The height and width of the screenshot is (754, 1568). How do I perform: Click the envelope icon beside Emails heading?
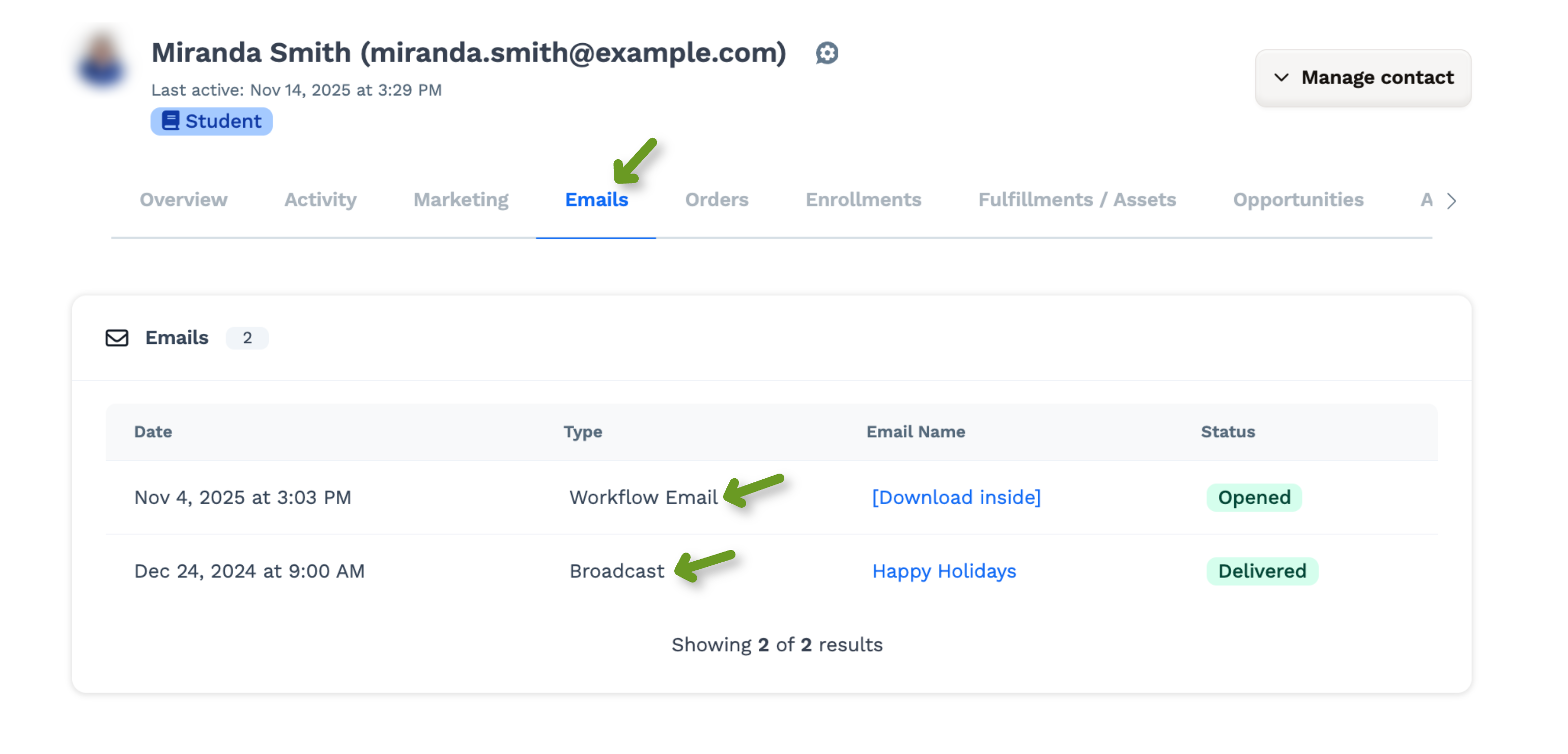coord(117,338)
